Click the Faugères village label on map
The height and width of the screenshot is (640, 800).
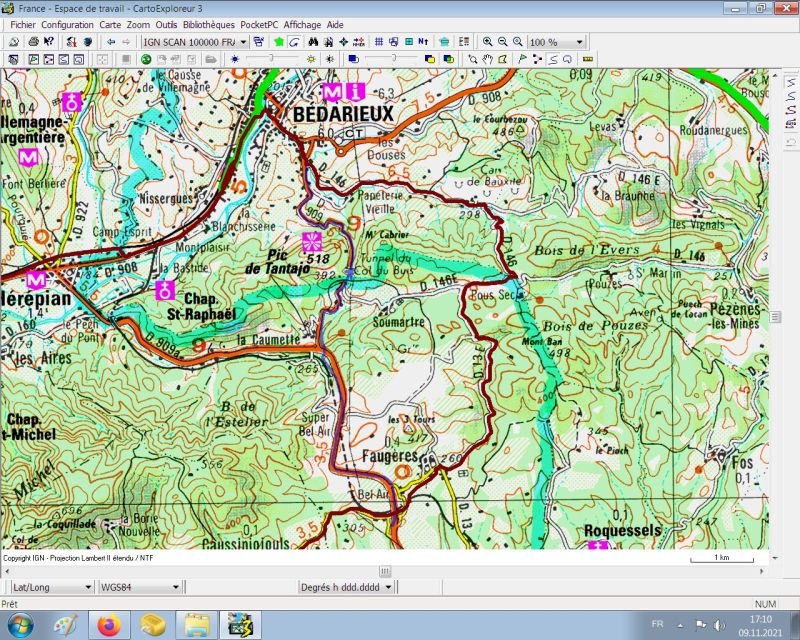tap(390, 455)
